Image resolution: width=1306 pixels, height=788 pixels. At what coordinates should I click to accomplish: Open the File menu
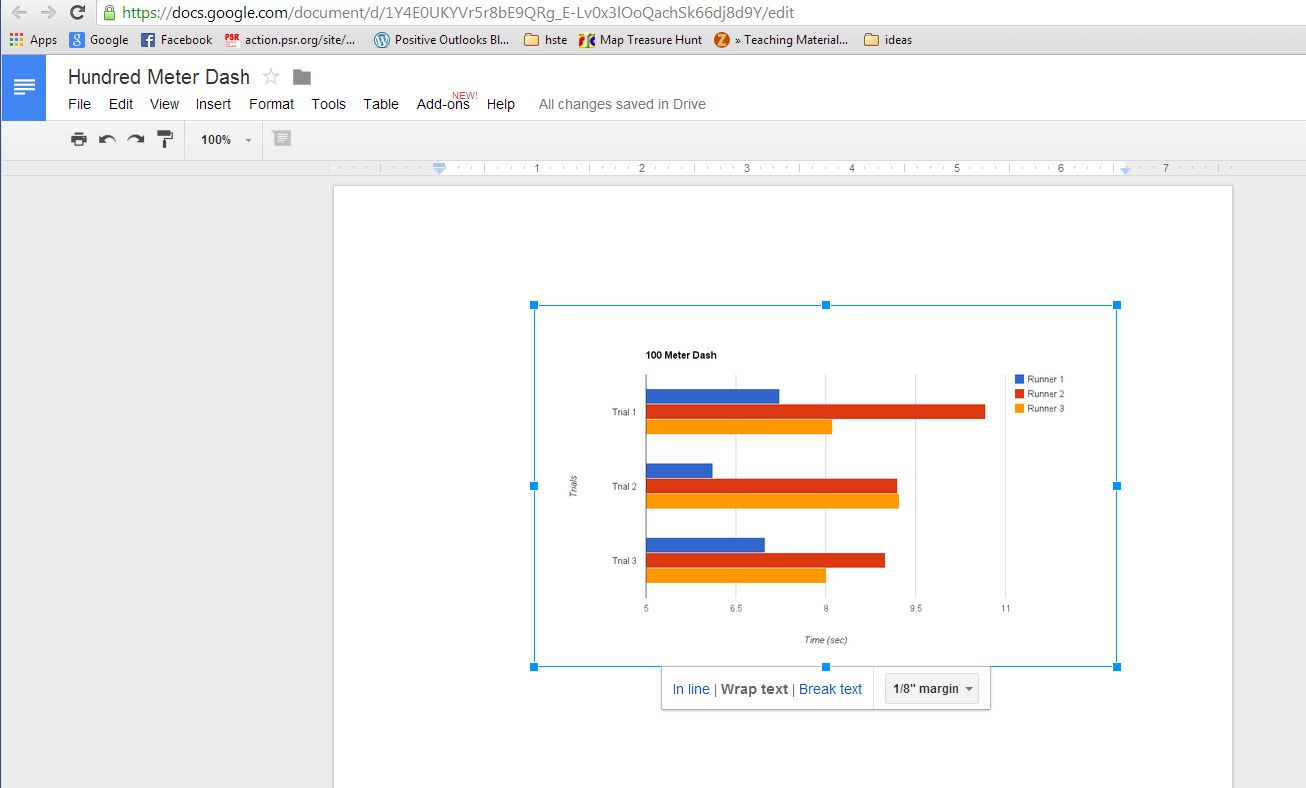tap(79, 104)
